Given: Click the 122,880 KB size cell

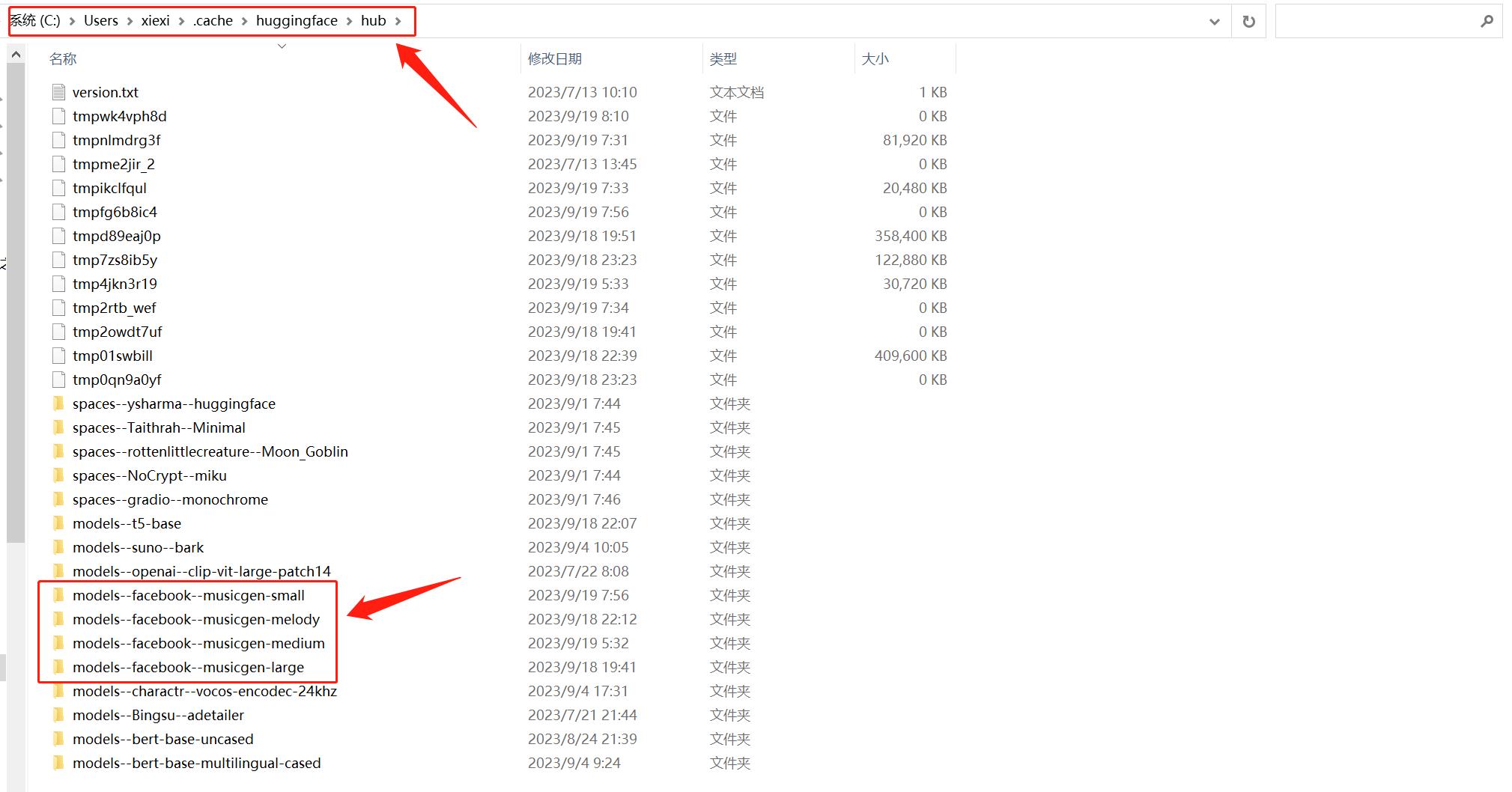Looking at the screenshot, I should 911,260.
